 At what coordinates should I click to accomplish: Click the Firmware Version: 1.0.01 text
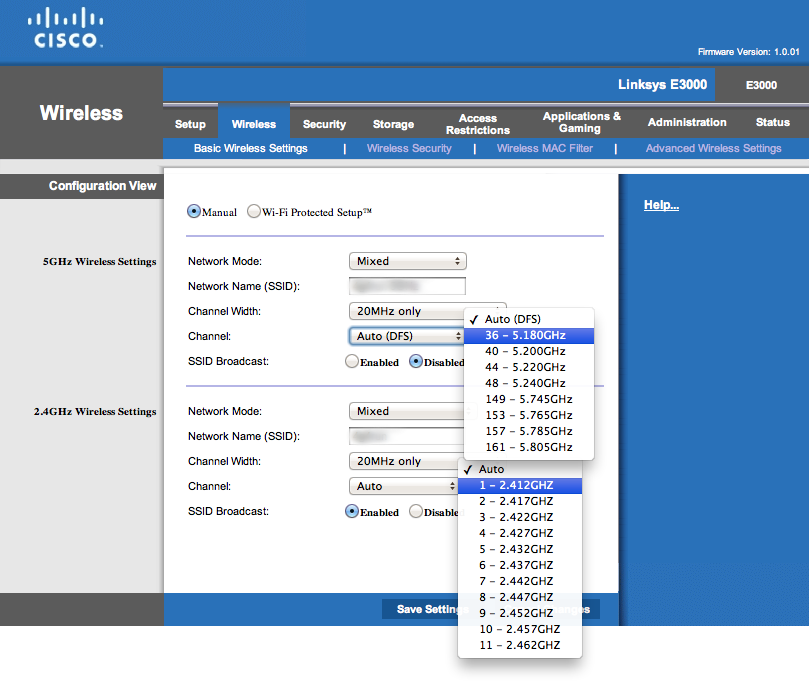pos(749,52)
